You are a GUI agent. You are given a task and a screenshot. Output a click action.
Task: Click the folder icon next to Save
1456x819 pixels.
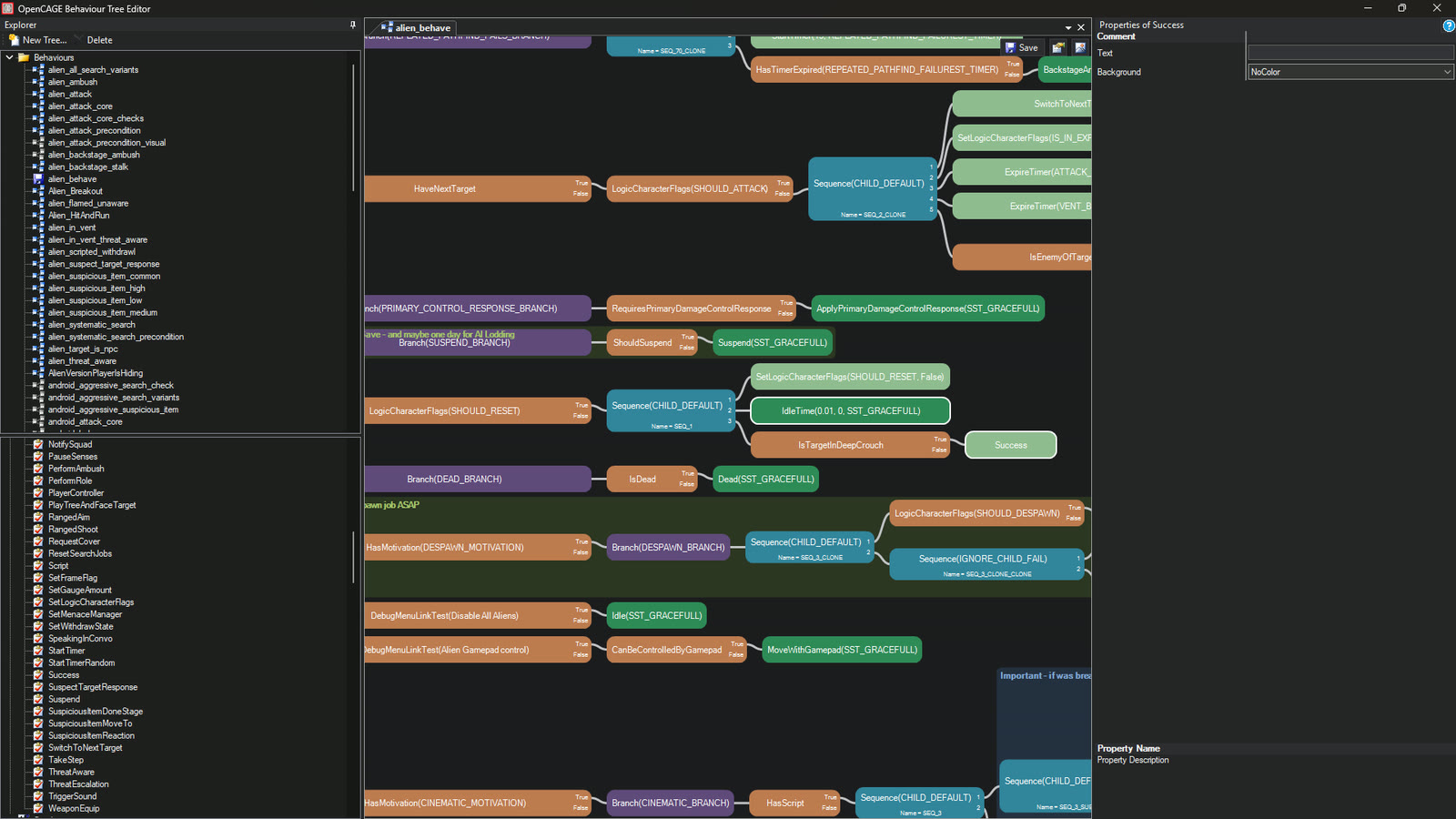[1057, 48]
